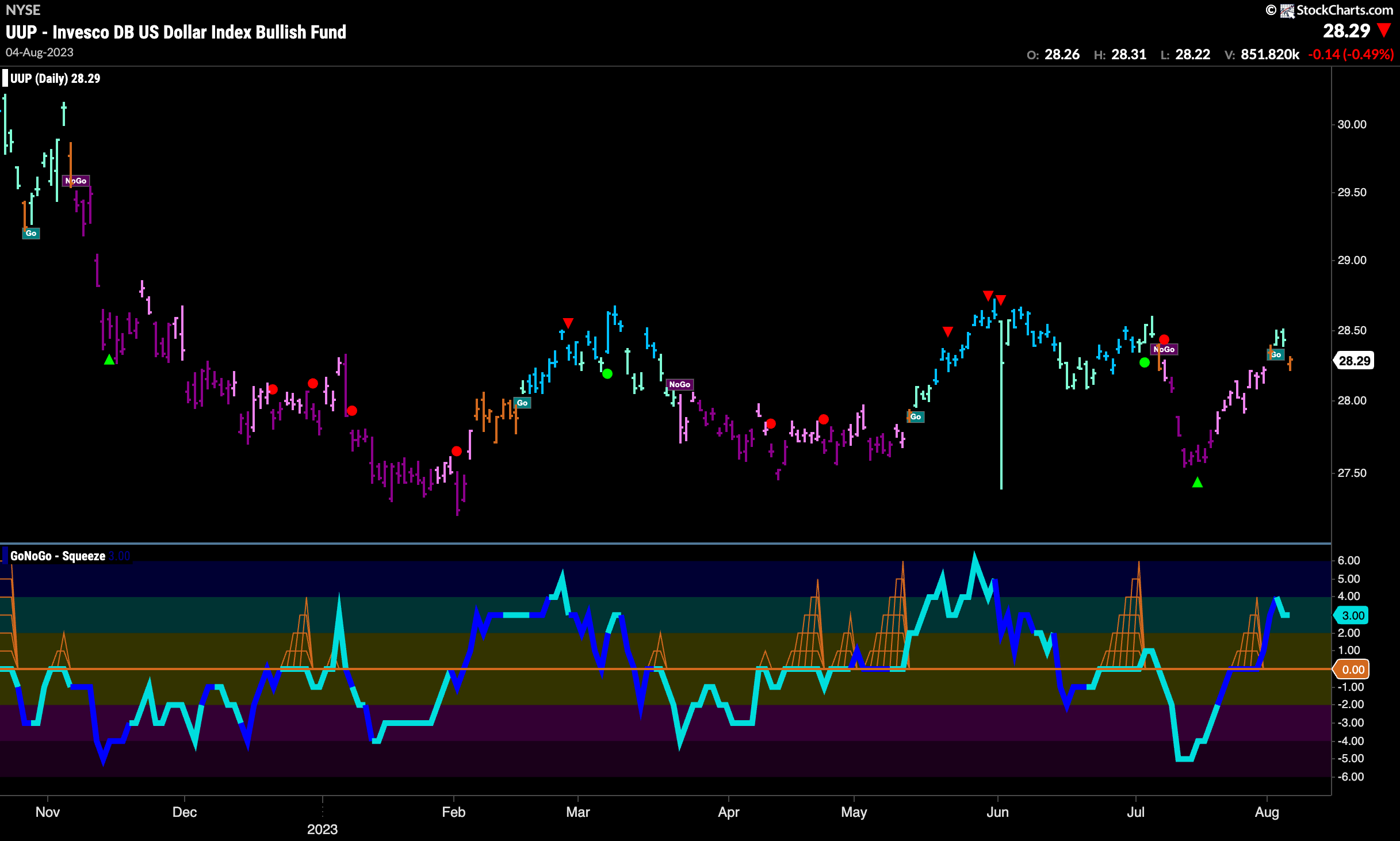Select the Go flag in mid-May

pyautogui.click(x=916, y=416)
